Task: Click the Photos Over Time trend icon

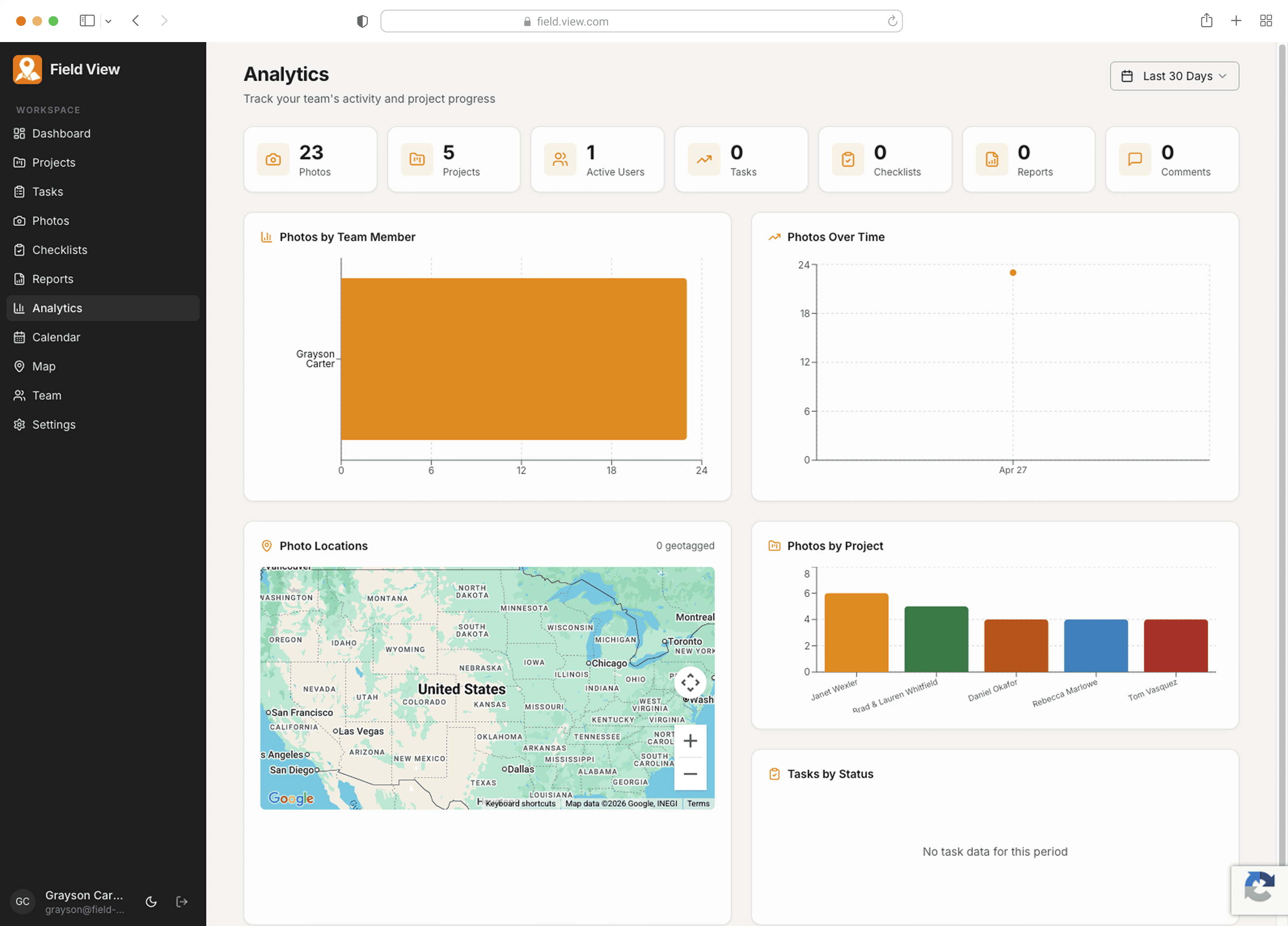Action: click(x=774, y=237)
